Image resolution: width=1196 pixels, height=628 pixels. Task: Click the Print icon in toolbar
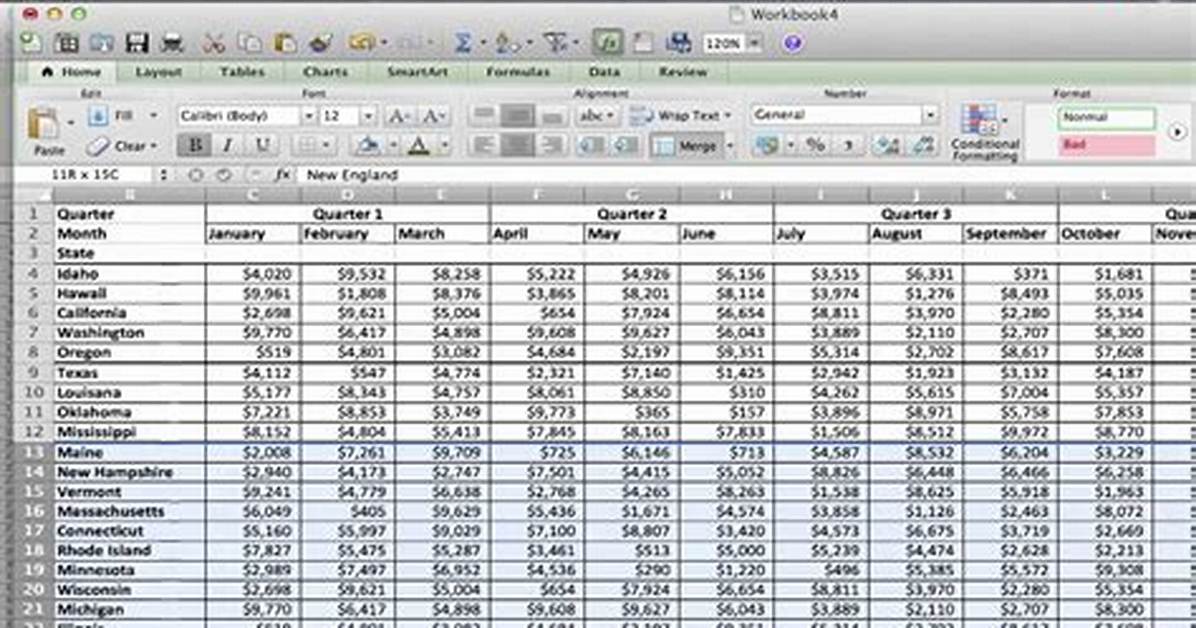[172, 43]
